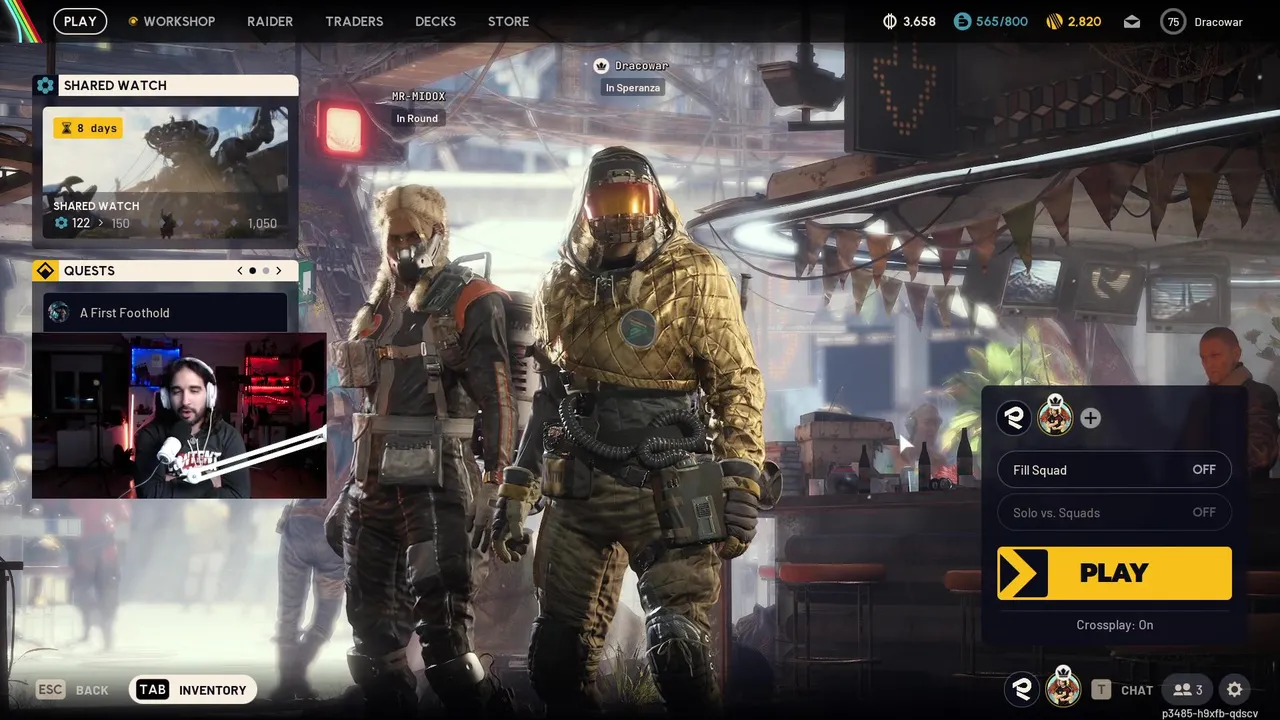Screen dimensions: 1280x720
Task: Open CHAT from bottom bar
Action: tap(1122, 690)
